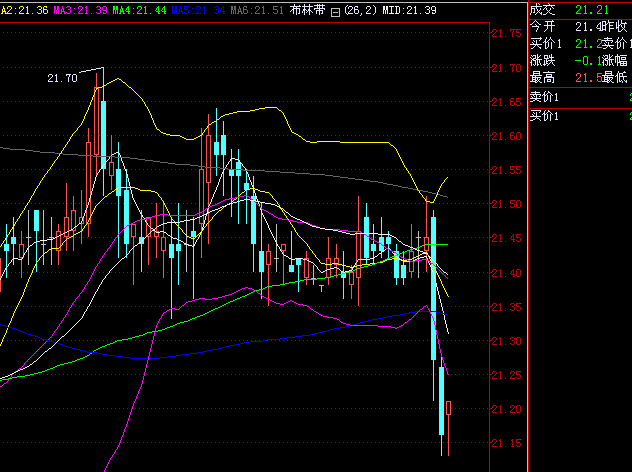Image resolution: width=632 pixels, height=472 pixels.
Task: Click the 最低 label
Action: pos(615,77)
